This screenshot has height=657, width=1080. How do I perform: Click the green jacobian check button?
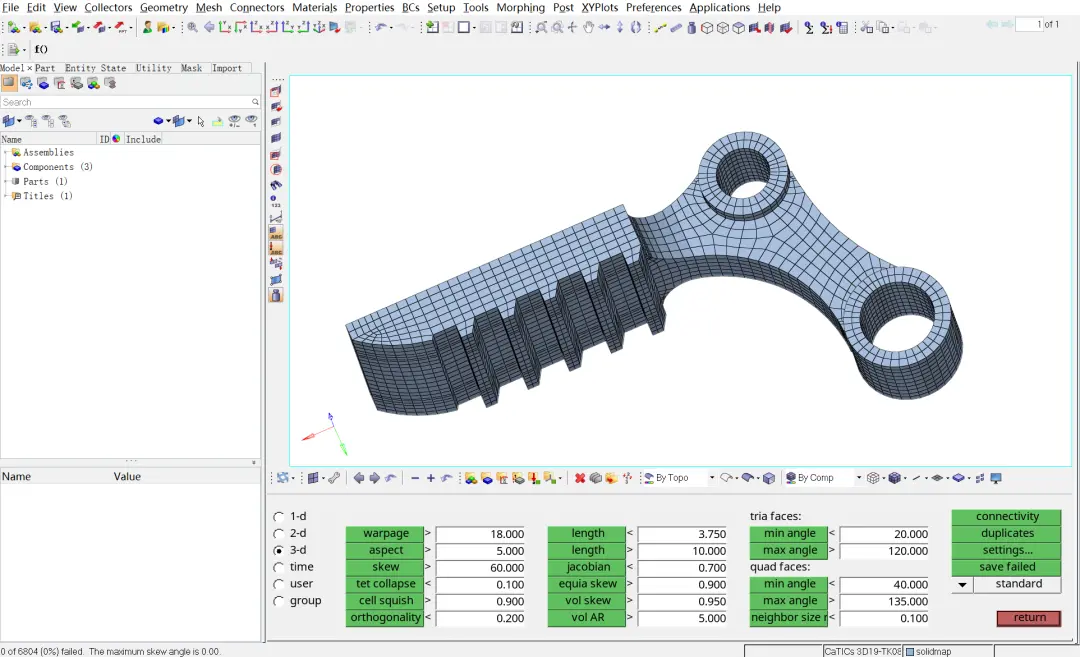pos(588,567)
